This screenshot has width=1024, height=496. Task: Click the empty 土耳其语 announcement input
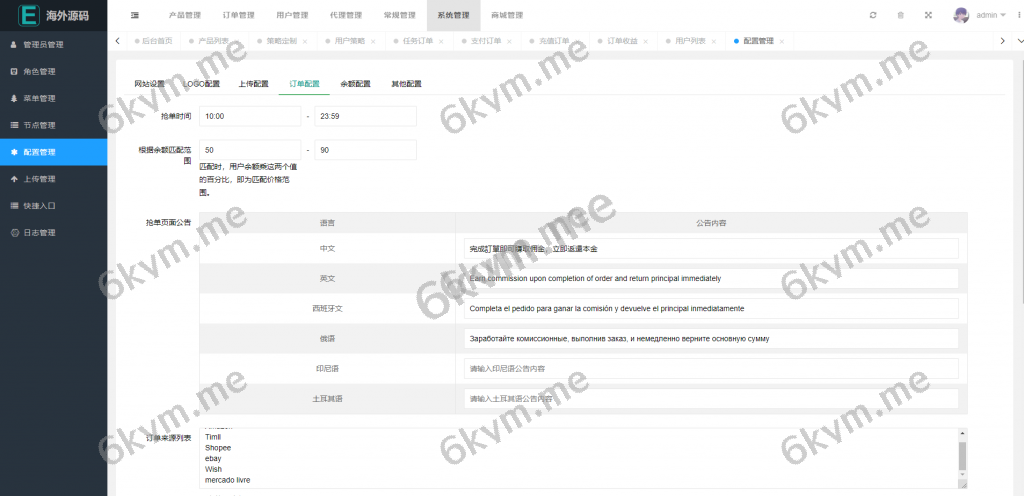(711, 399)
